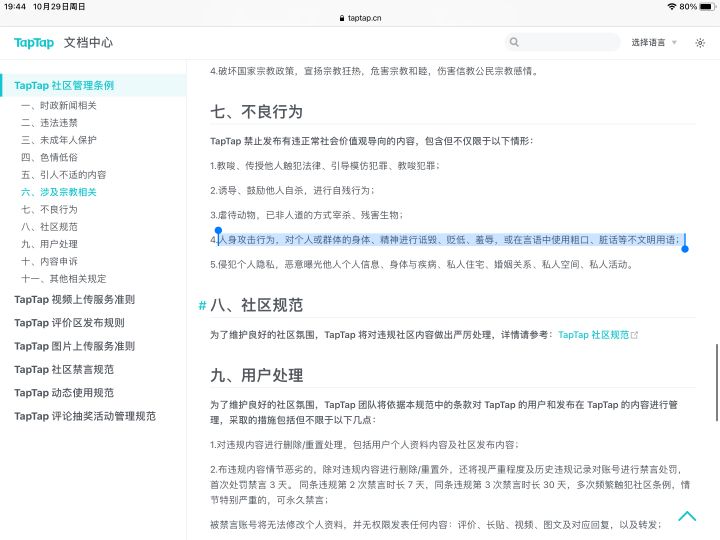
Task: Go to 一、时政新闻相关 section
Action: [59, 106]
